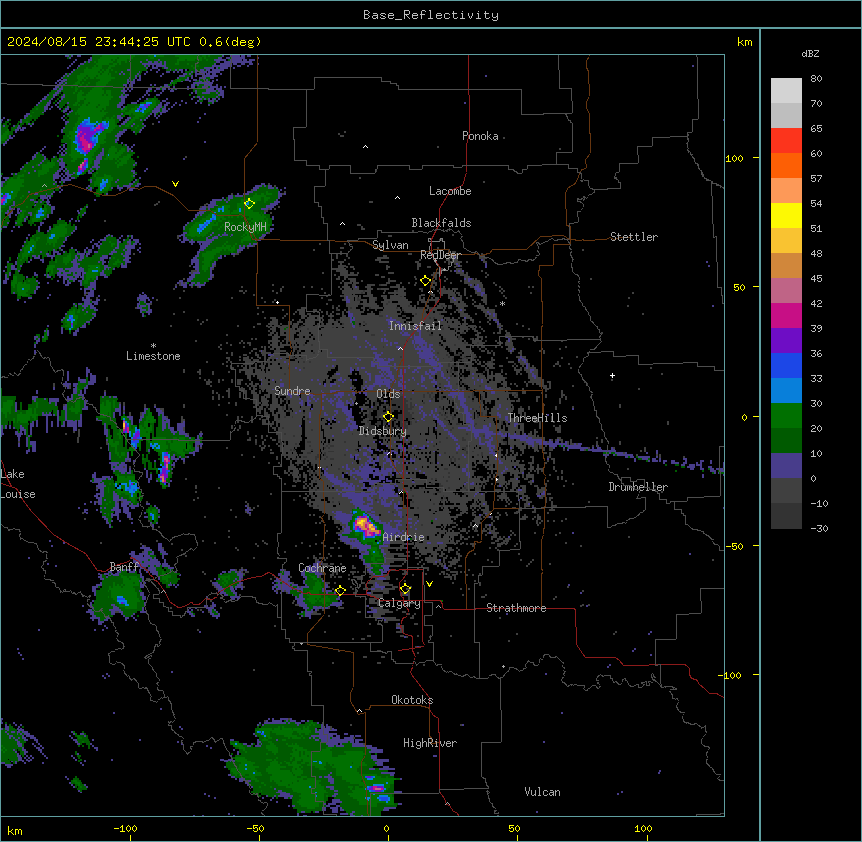Click the Stettler label
862x842 pixels.
[x=634, y=237]
